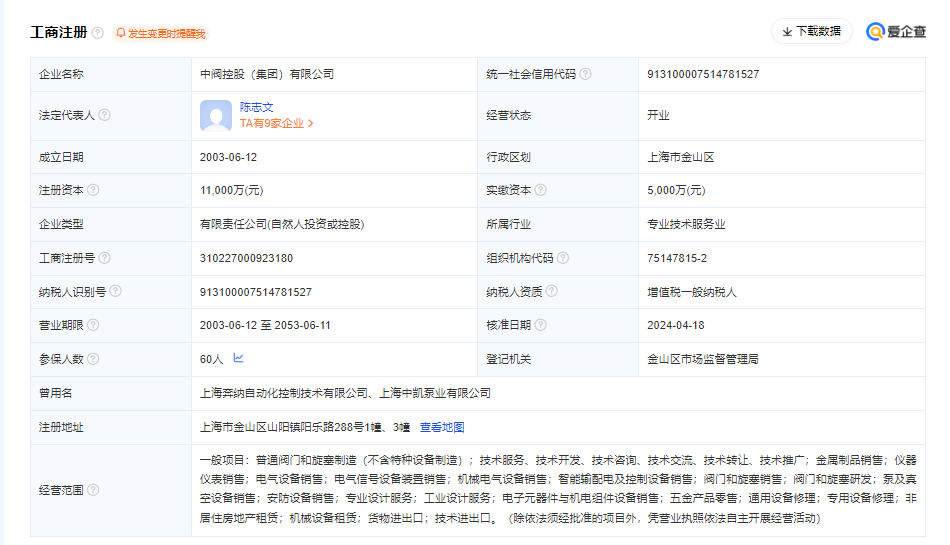Click registered capital 11,000万(元)

(231, 190)
